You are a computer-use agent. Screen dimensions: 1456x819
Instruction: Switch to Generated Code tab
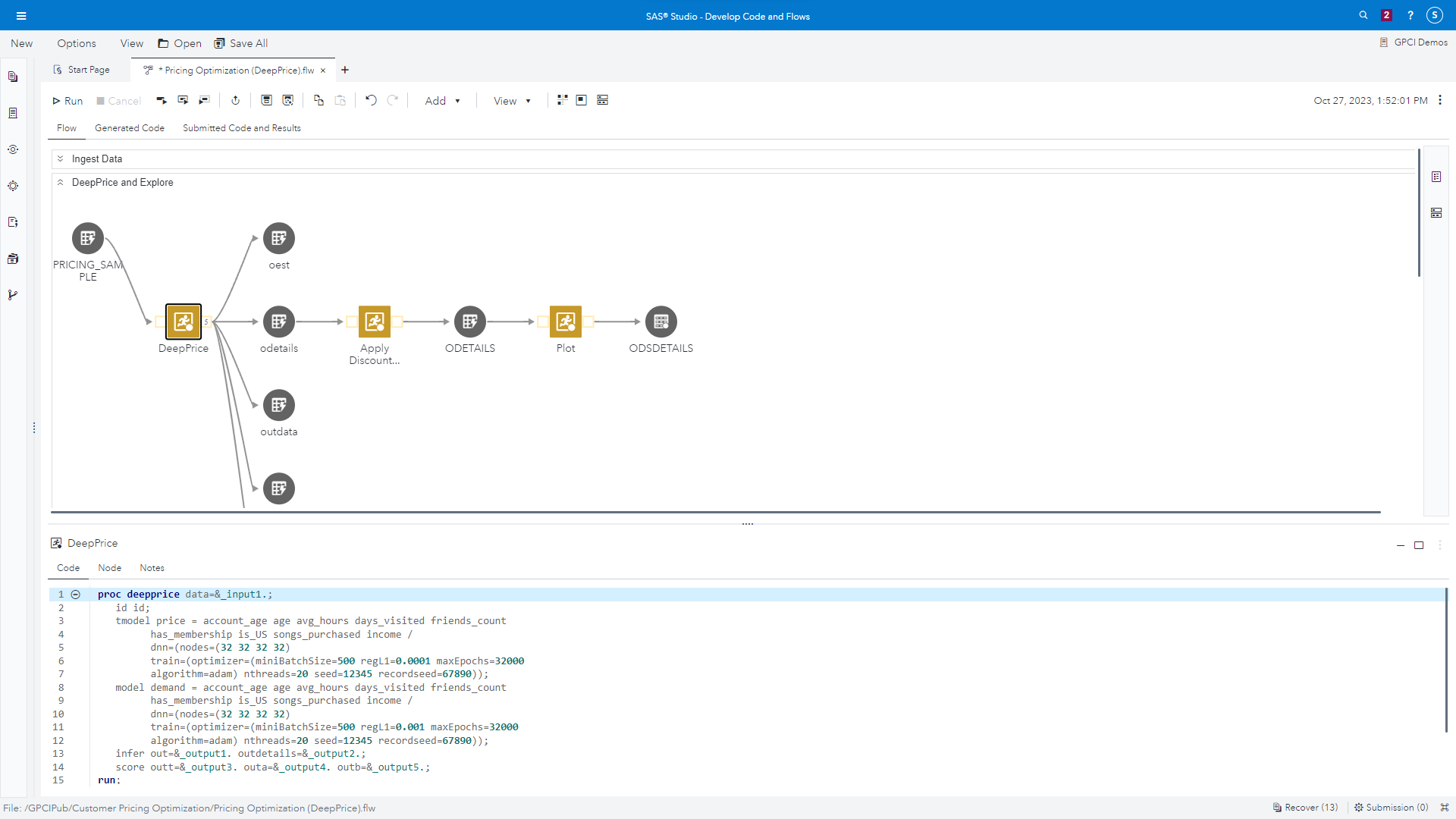pos(130,128)
